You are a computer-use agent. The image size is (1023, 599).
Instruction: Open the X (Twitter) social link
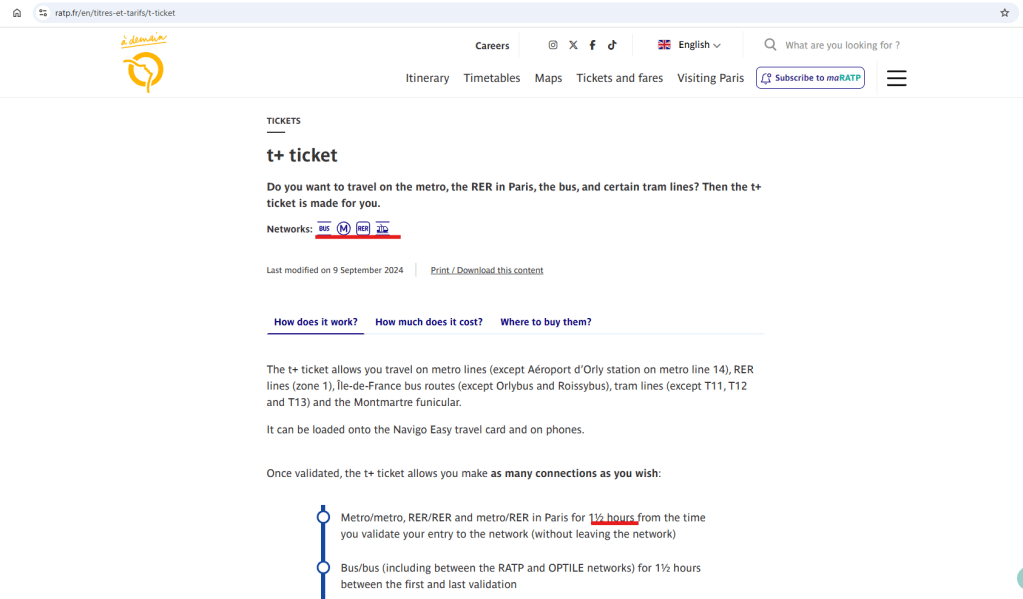tap(573, 45)
